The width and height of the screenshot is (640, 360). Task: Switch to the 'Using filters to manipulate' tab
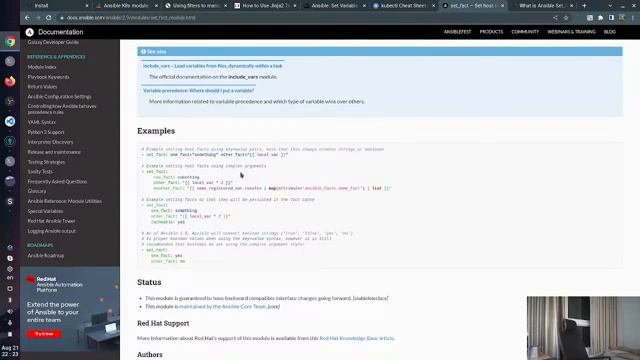pyautogui.click(x=195, y=6)
